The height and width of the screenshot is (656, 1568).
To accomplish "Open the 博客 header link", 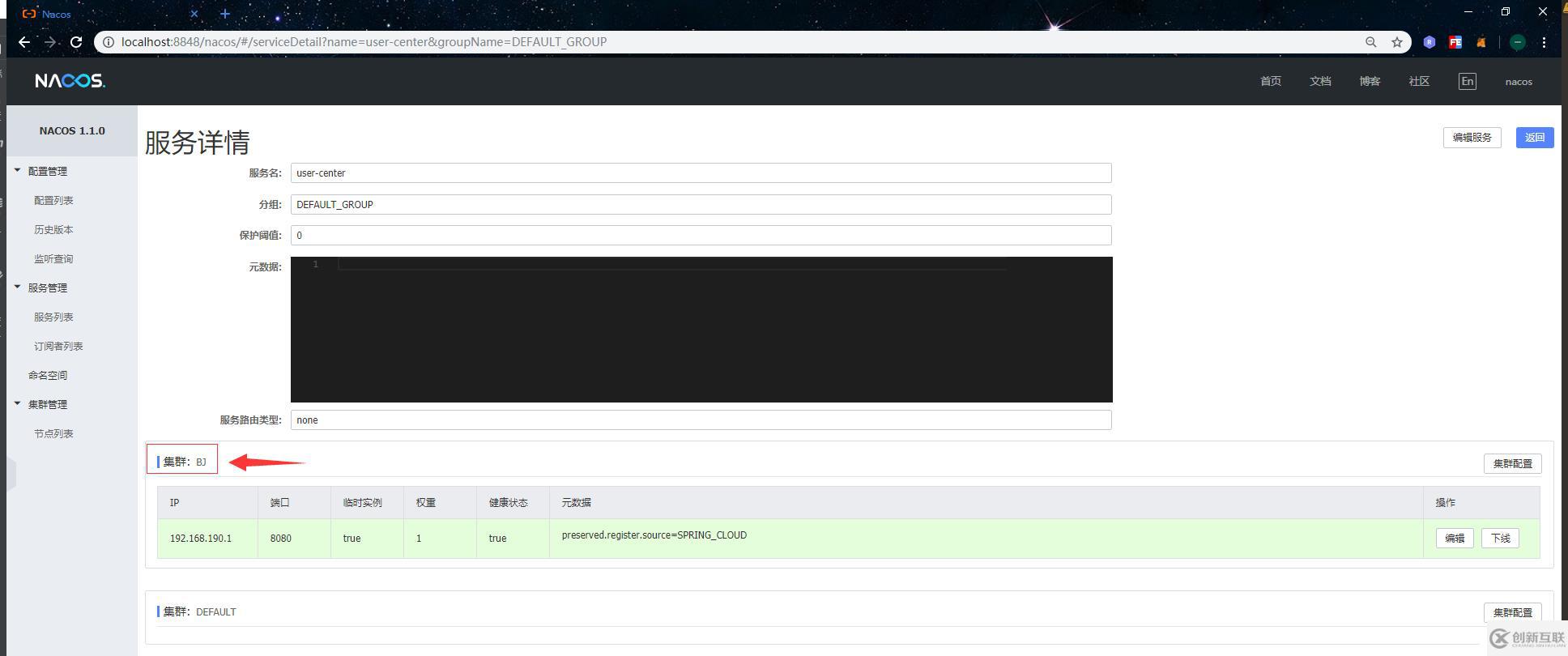I will pyautogui.click(x=1370, y=81).
